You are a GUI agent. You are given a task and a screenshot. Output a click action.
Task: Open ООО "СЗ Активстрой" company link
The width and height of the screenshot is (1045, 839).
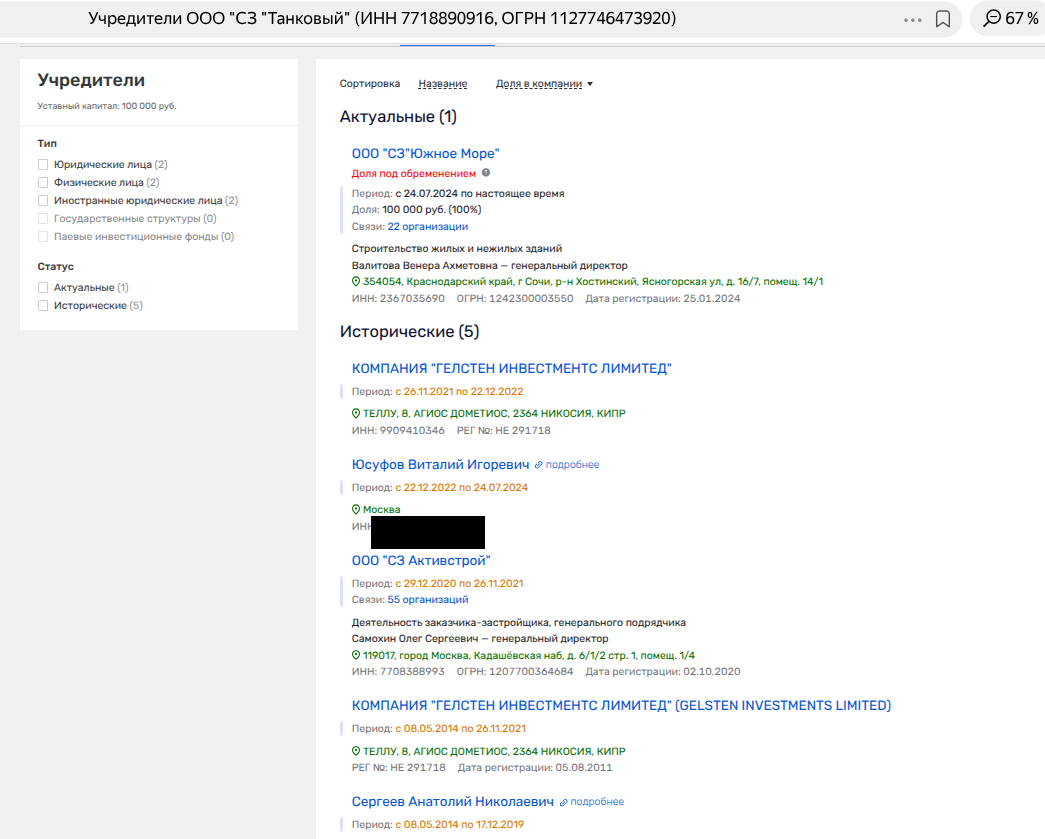pos(421,560)
